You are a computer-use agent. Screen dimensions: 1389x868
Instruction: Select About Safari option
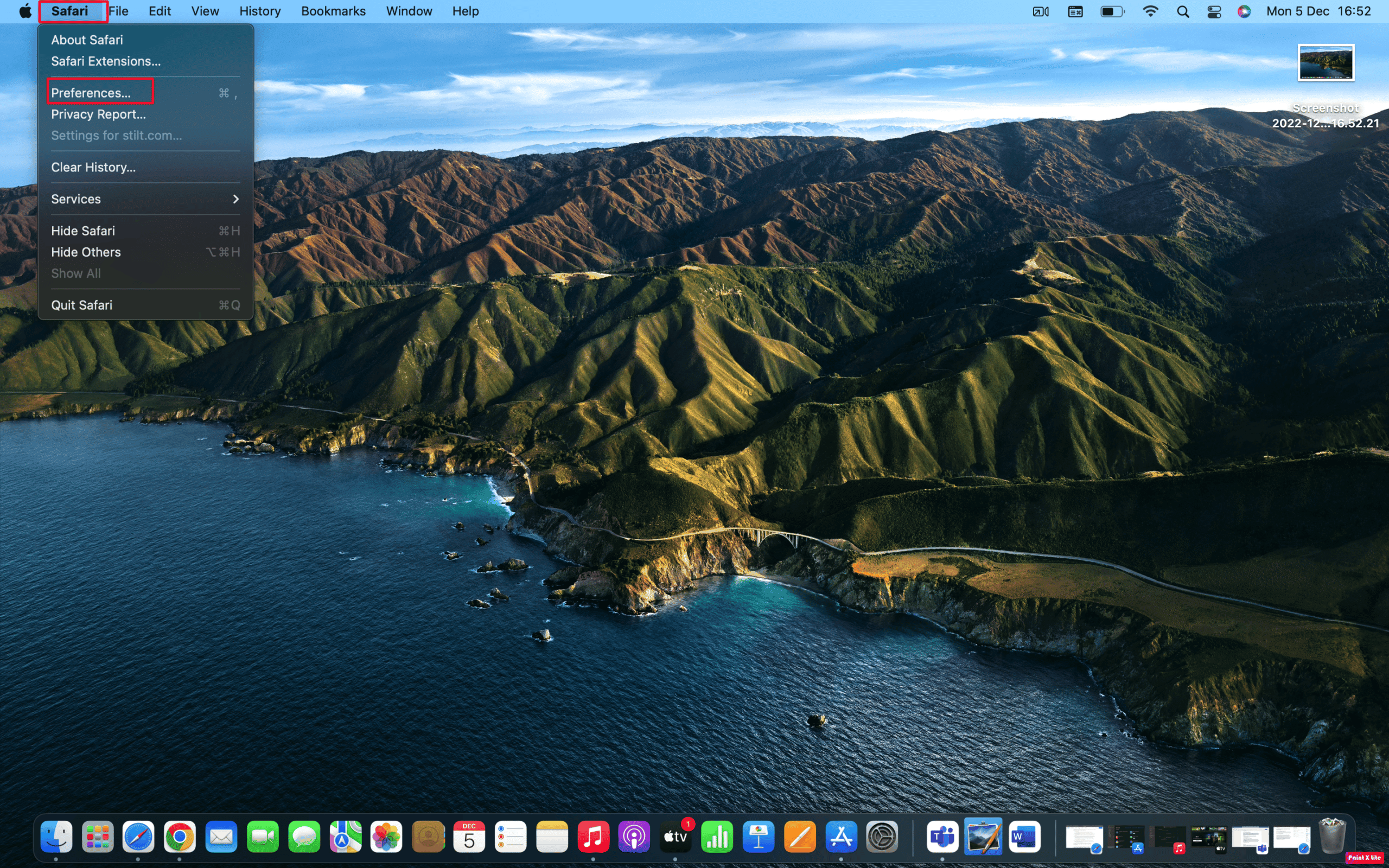[x=86, y=39]
